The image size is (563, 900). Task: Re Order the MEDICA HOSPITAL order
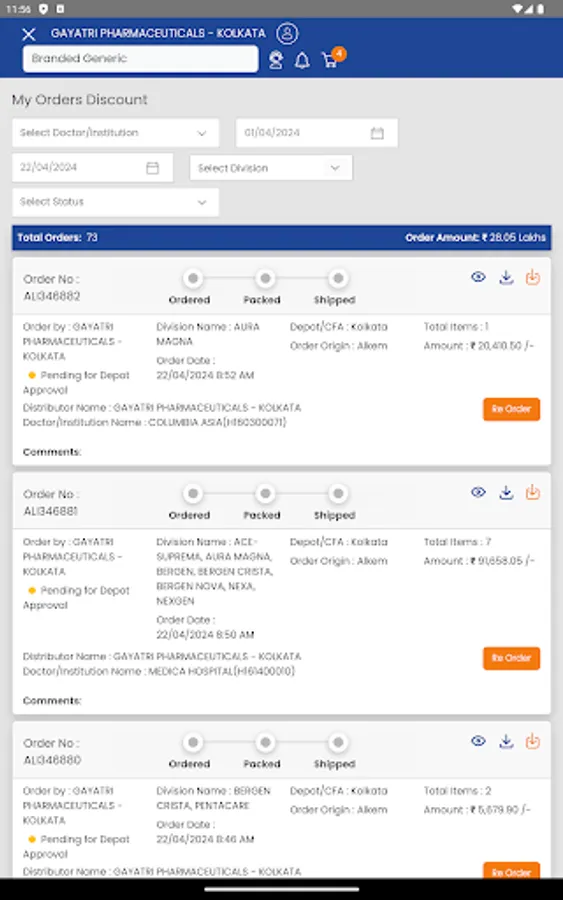[511, 658]
